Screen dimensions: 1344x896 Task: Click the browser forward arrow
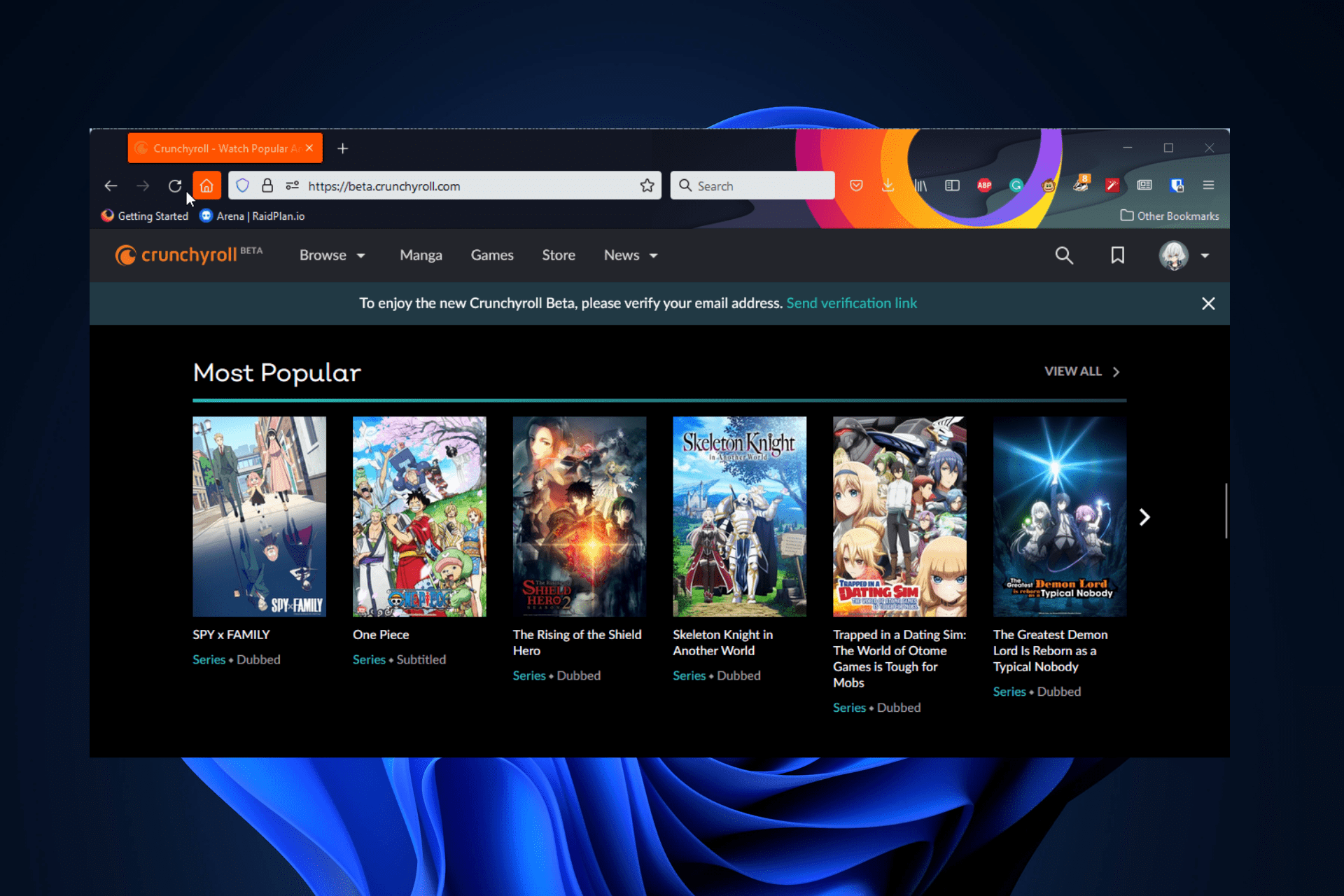143,185
